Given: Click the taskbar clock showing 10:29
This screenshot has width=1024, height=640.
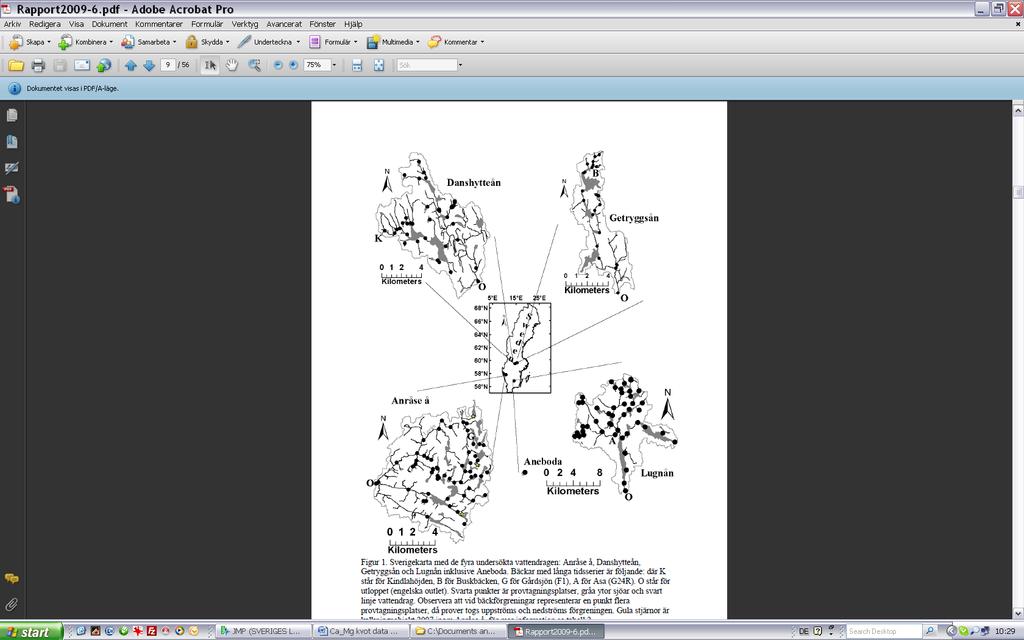Looking at the screenshot, I should coord(1005,632).
